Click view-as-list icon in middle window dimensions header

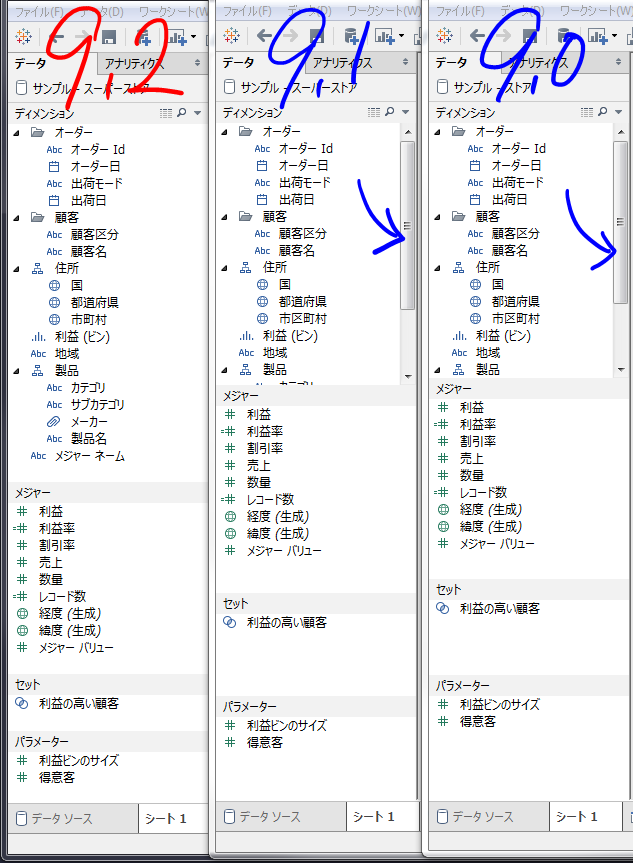374,112
